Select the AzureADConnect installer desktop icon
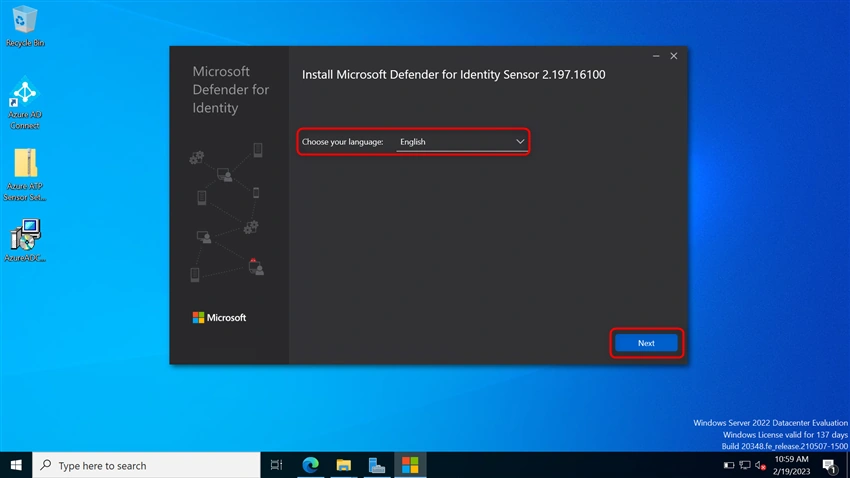This screenshot has height=478, width=850. 24,241
